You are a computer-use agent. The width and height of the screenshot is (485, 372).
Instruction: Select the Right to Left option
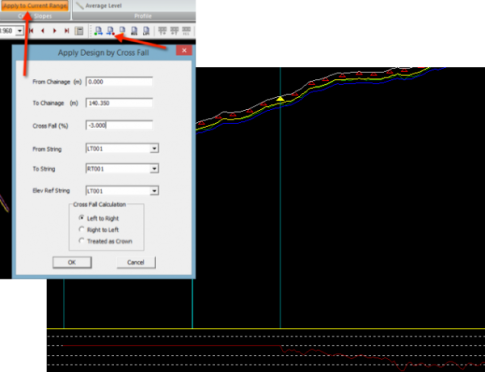[x=81, y=229]
